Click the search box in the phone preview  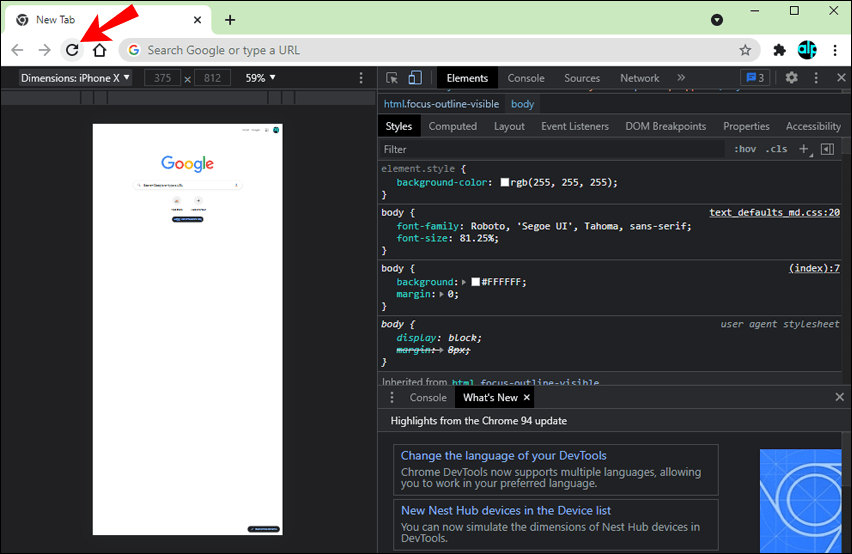187,185
